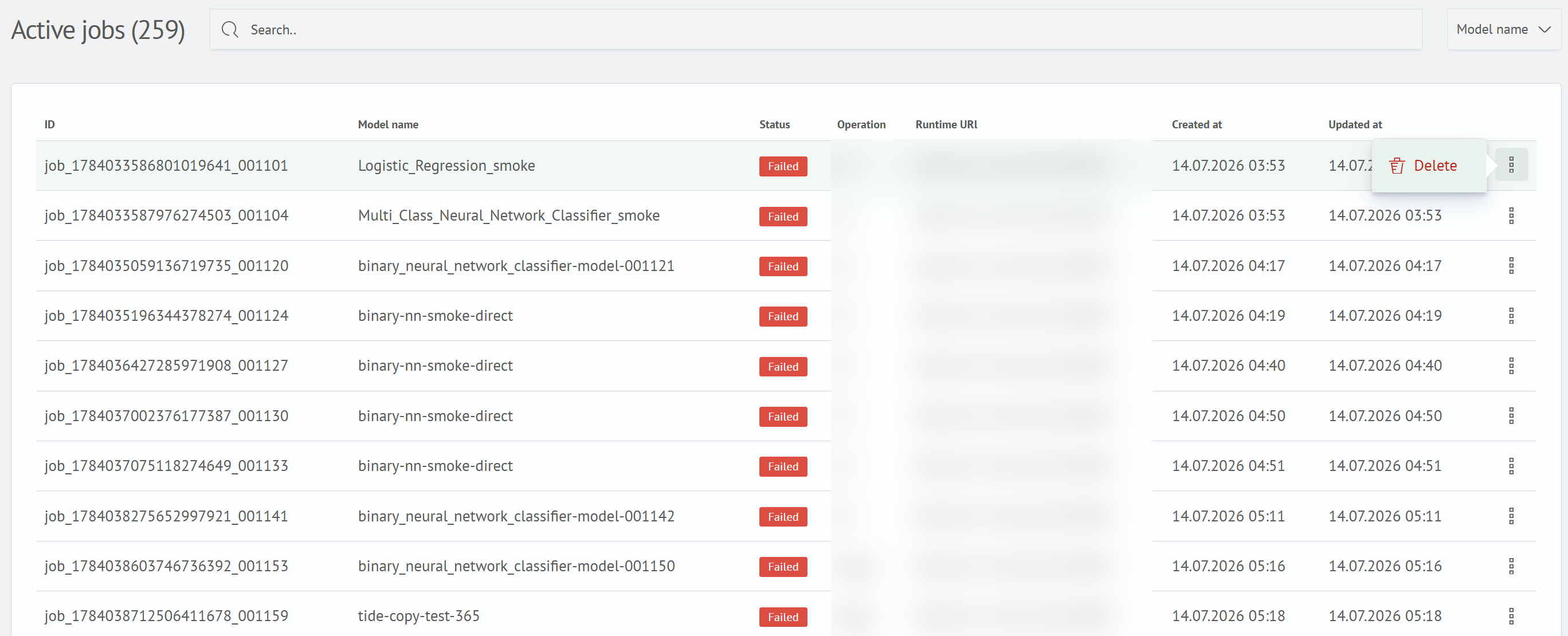Open the Model name filter dropdown
This screenshot has width=1568, height=636.
[1503, 29]
